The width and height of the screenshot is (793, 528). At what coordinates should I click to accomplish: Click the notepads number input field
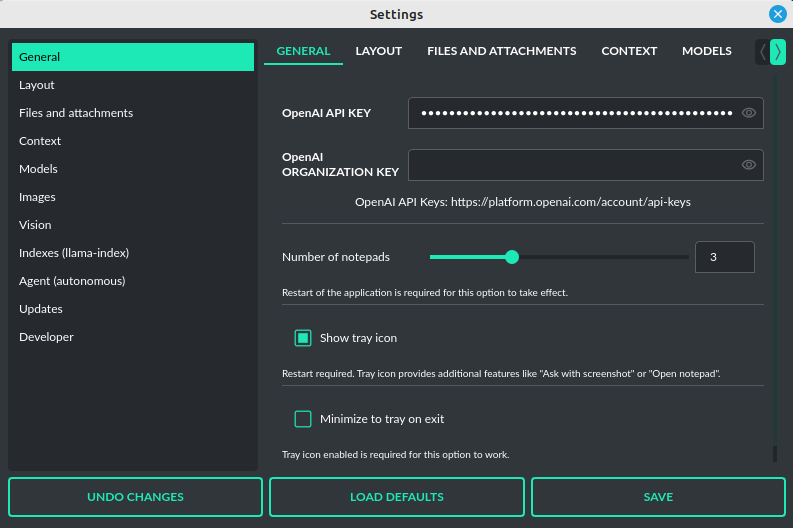pos(724,257)
